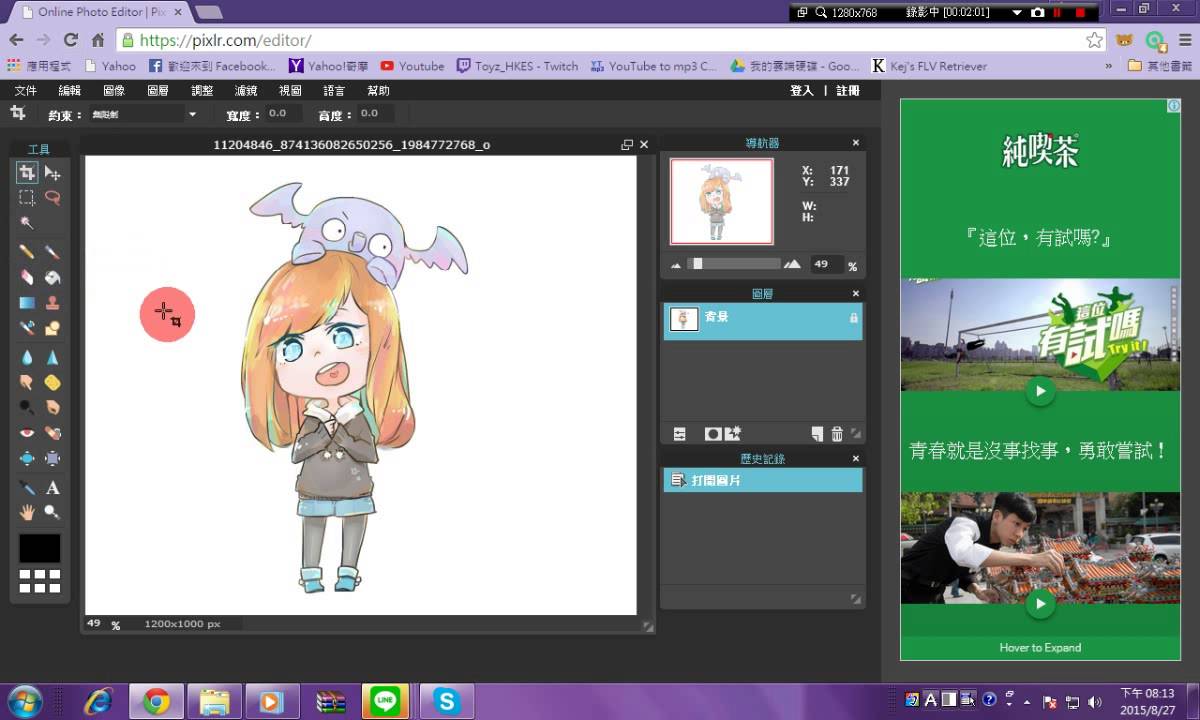
Task: Click the 登入 login link
Action: tap(802, 90)
